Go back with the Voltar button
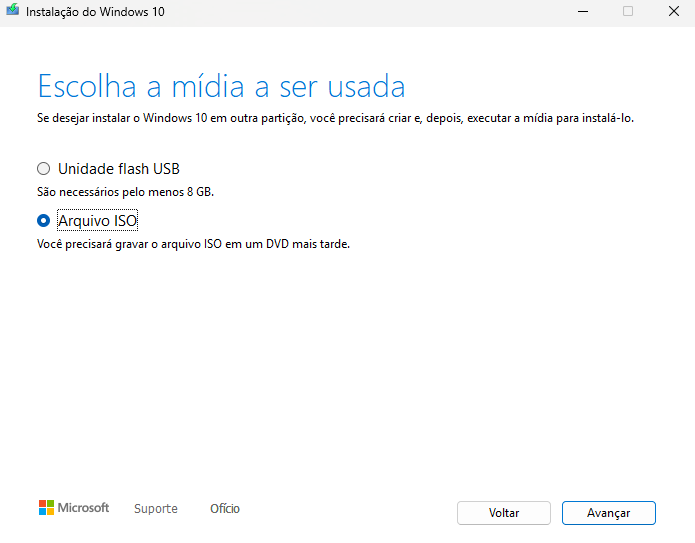Image resolution: width=695 pixels, height=543 pixels. pos(504,513)
